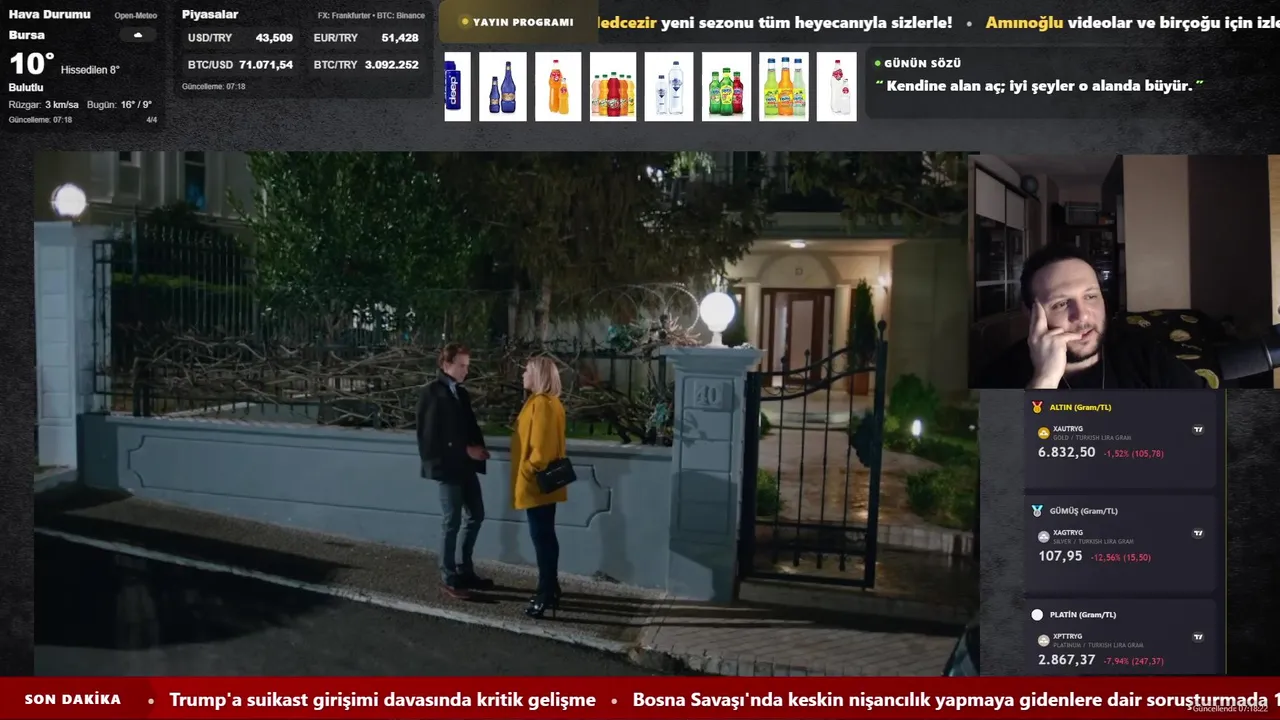Click the GÜMÜŞ (Gram/TL) card heading
1280x720 pixels.
point(1083,511)
